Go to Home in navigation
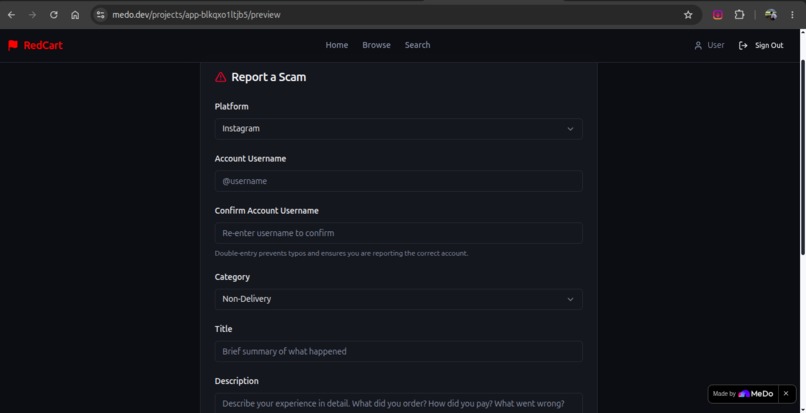 pyautogui.click(x=337, y=45)
